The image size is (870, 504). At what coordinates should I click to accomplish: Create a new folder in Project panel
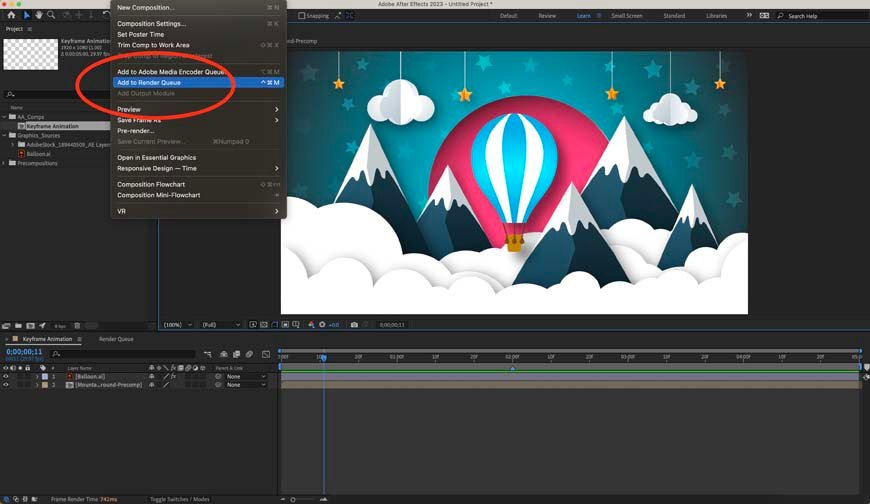[x=18, y=326]
